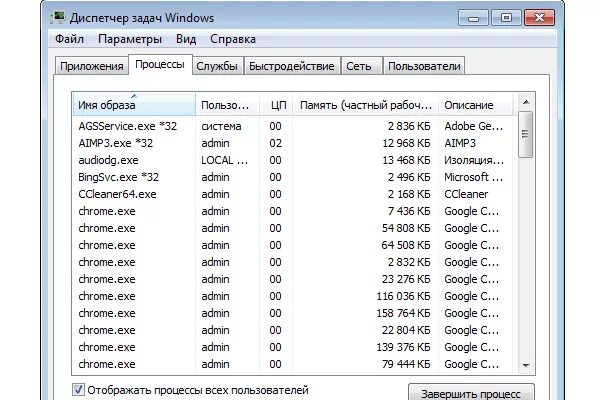
Task: Click the 'Adobe Ge...' description cell
Action: (474, 126)
